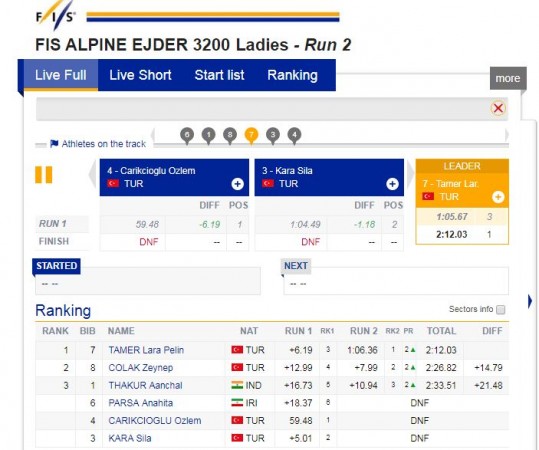The width and height of the screenshot is (539, 450).
Task: Select track marker bib 4
Action: [294, 135]
